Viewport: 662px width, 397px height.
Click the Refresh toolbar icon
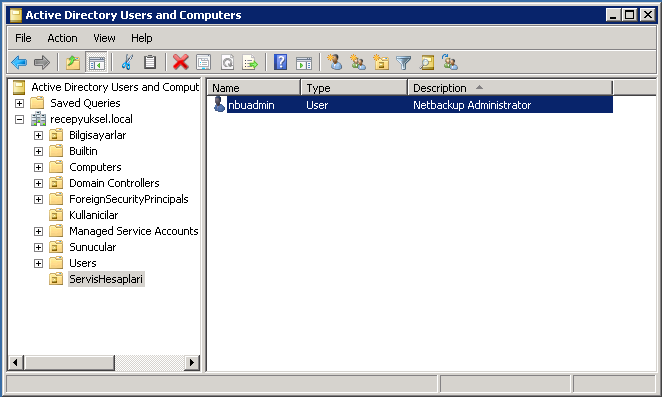[x=227, y=63]
